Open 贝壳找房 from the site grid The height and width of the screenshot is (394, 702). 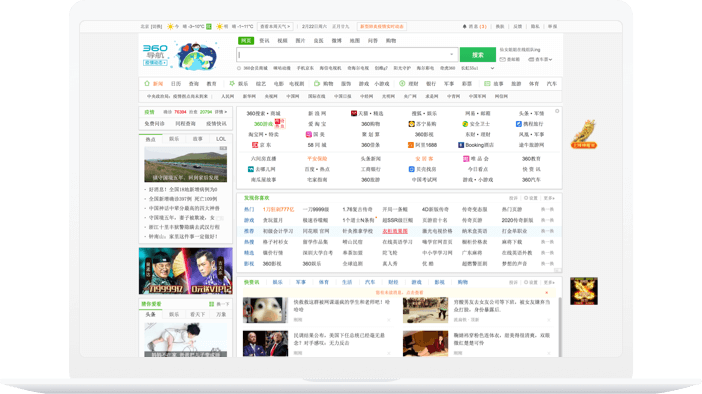click(422, 169)
